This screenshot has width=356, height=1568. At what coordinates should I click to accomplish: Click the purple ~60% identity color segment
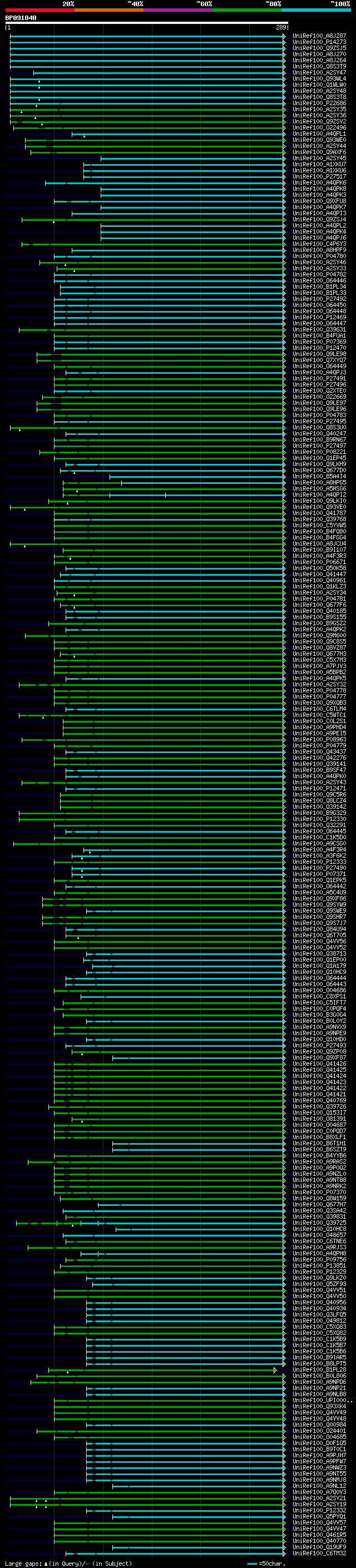click(x=177, y=11)
